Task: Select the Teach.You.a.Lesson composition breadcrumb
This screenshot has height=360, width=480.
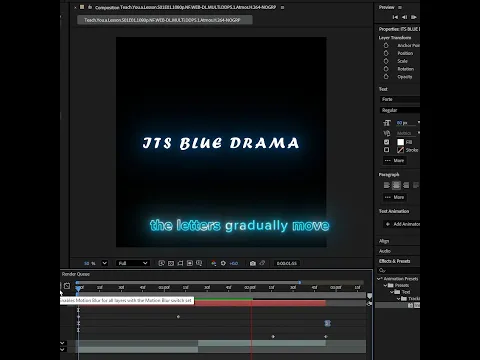Action: 165,20
